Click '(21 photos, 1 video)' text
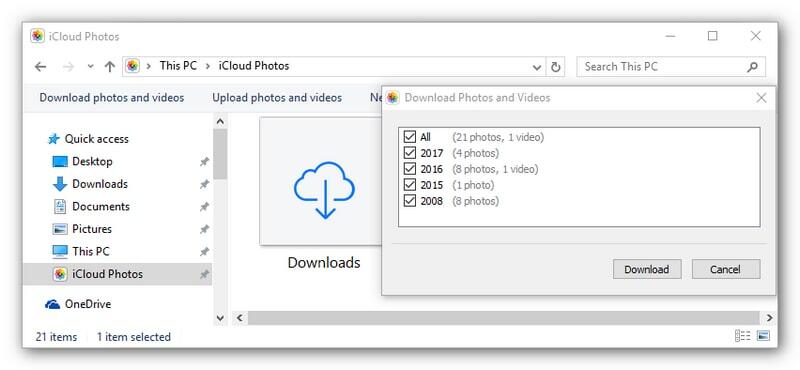 coord(498,137)
